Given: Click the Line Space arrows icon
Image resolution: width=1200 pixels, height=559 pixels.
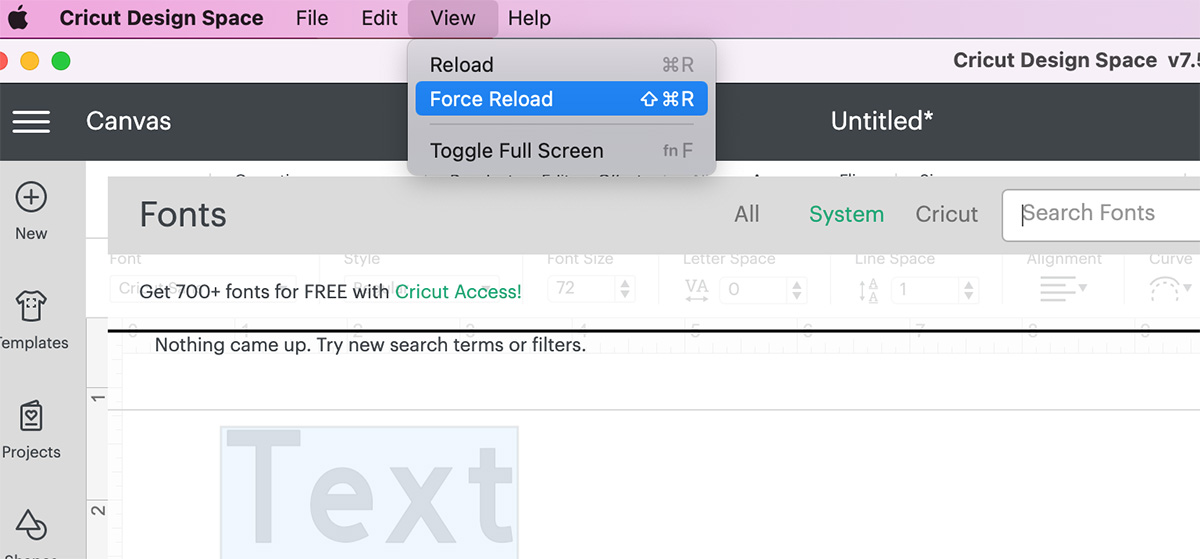Looking at the screenshot, I should [868, 290].
